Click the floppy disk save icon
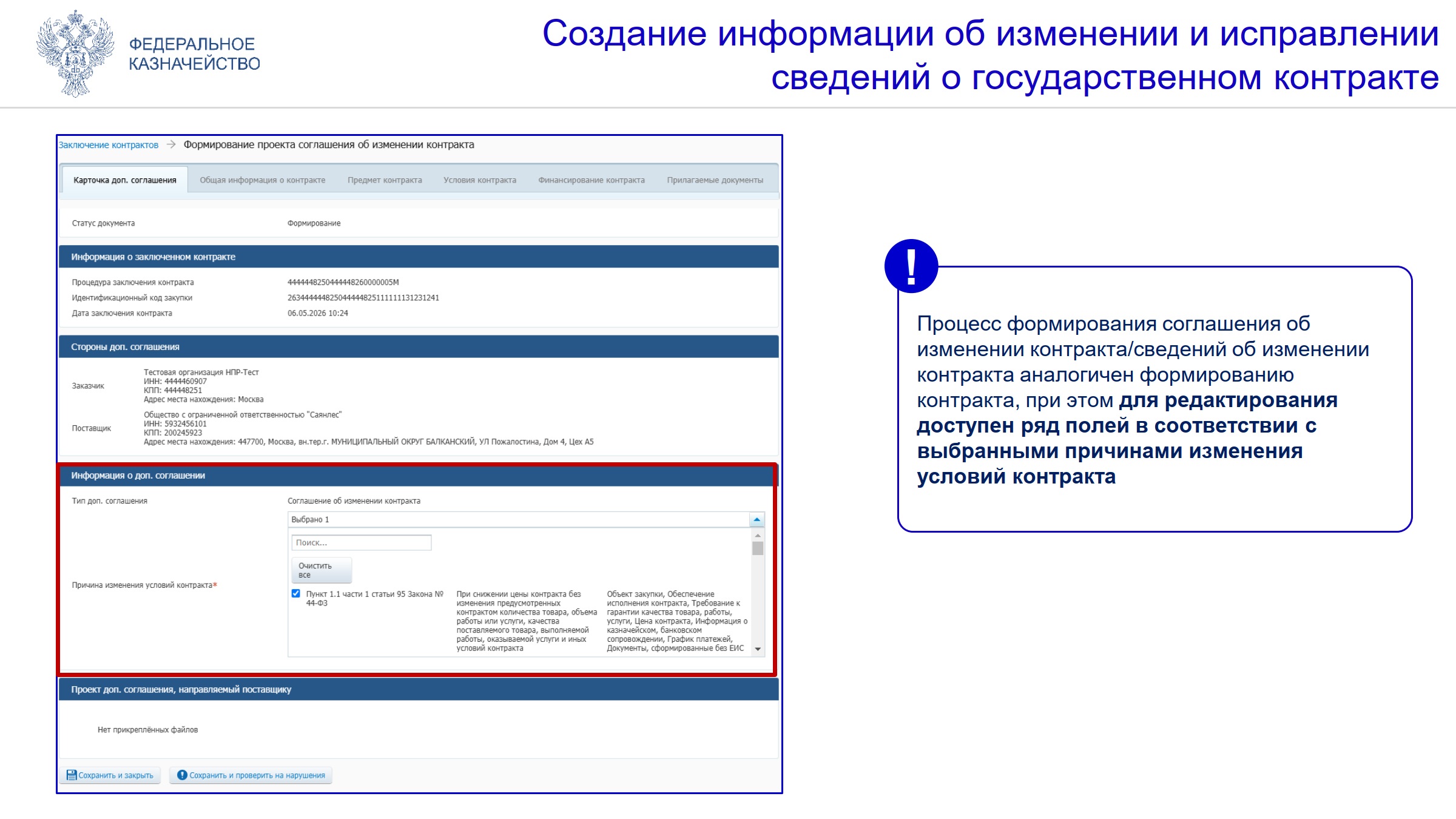The height and width of the screenshot is (819, 1456). point(72,775)
